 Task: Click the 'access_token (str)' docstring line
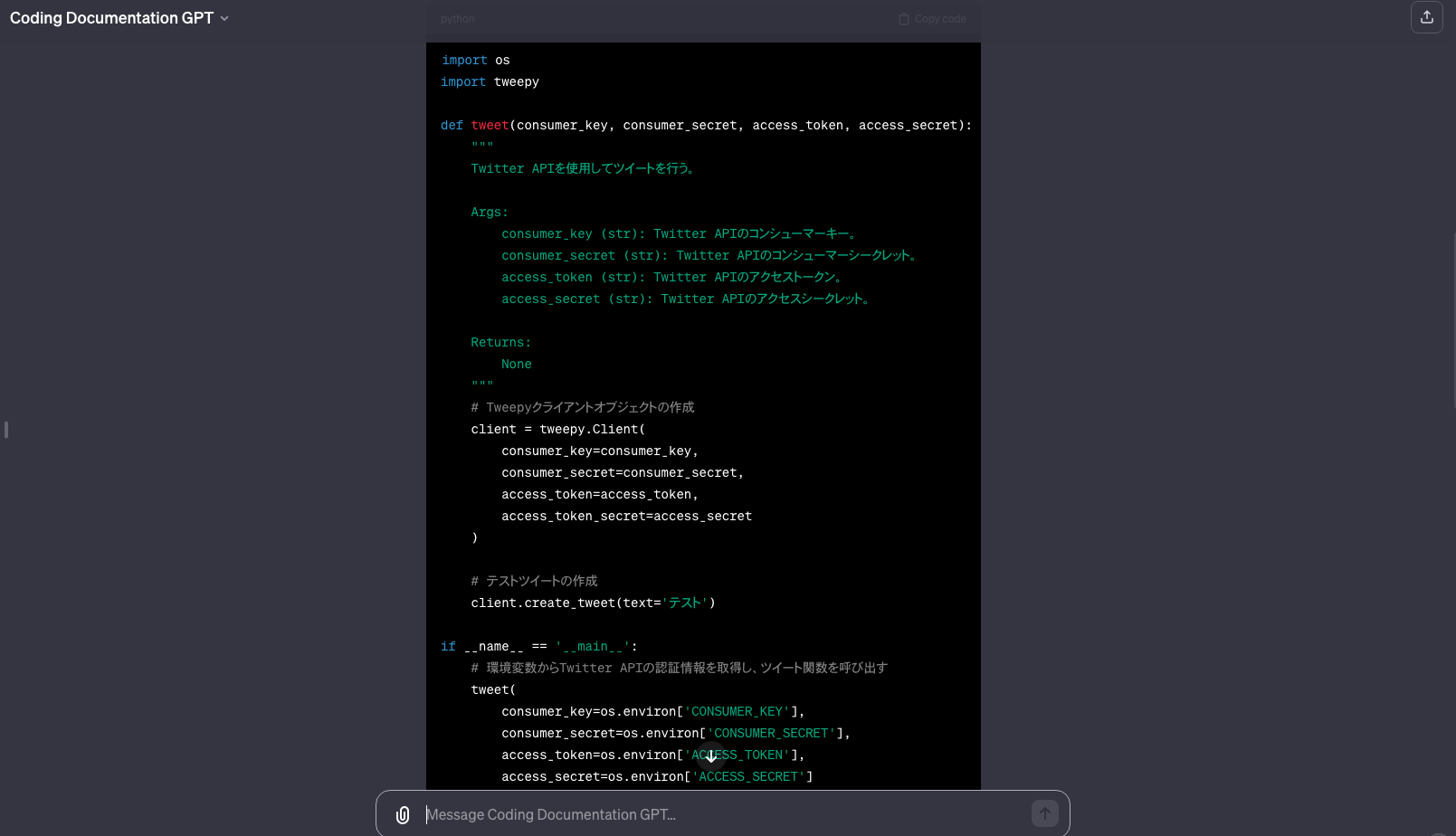[672, 278]
